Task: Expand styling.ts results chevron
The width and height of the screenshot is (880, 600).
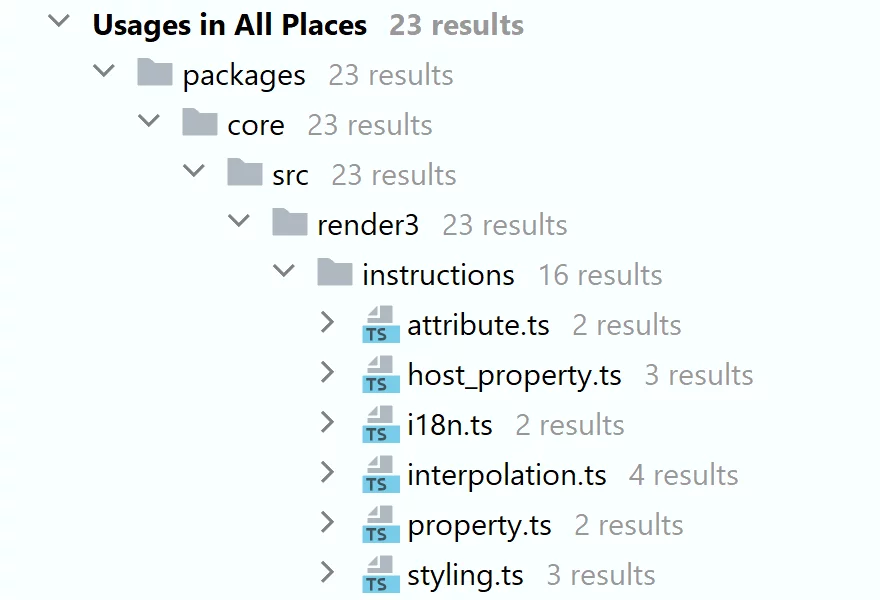Action: [327, 572]
